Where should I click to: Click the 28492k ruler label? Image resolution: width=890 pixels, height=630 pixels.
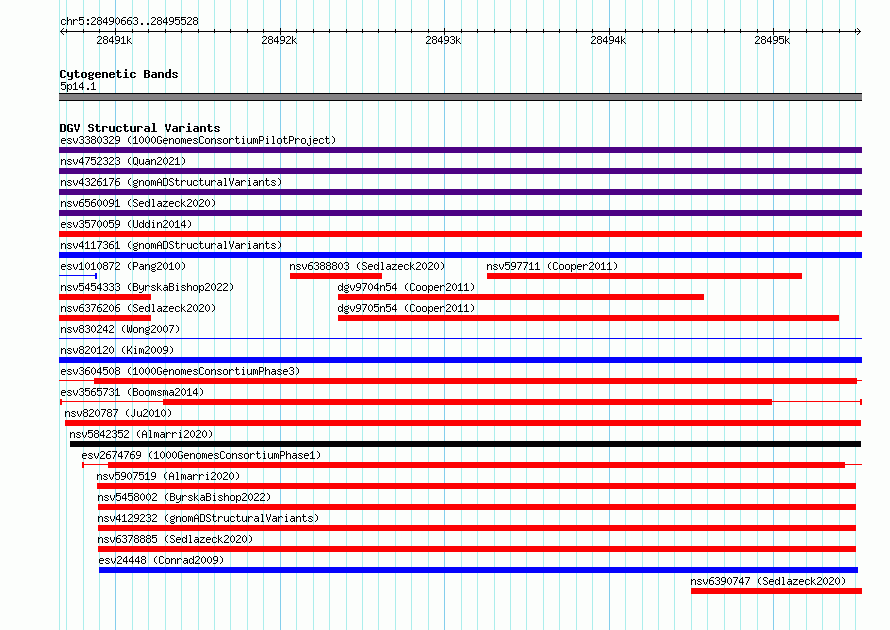click(279, 40)
